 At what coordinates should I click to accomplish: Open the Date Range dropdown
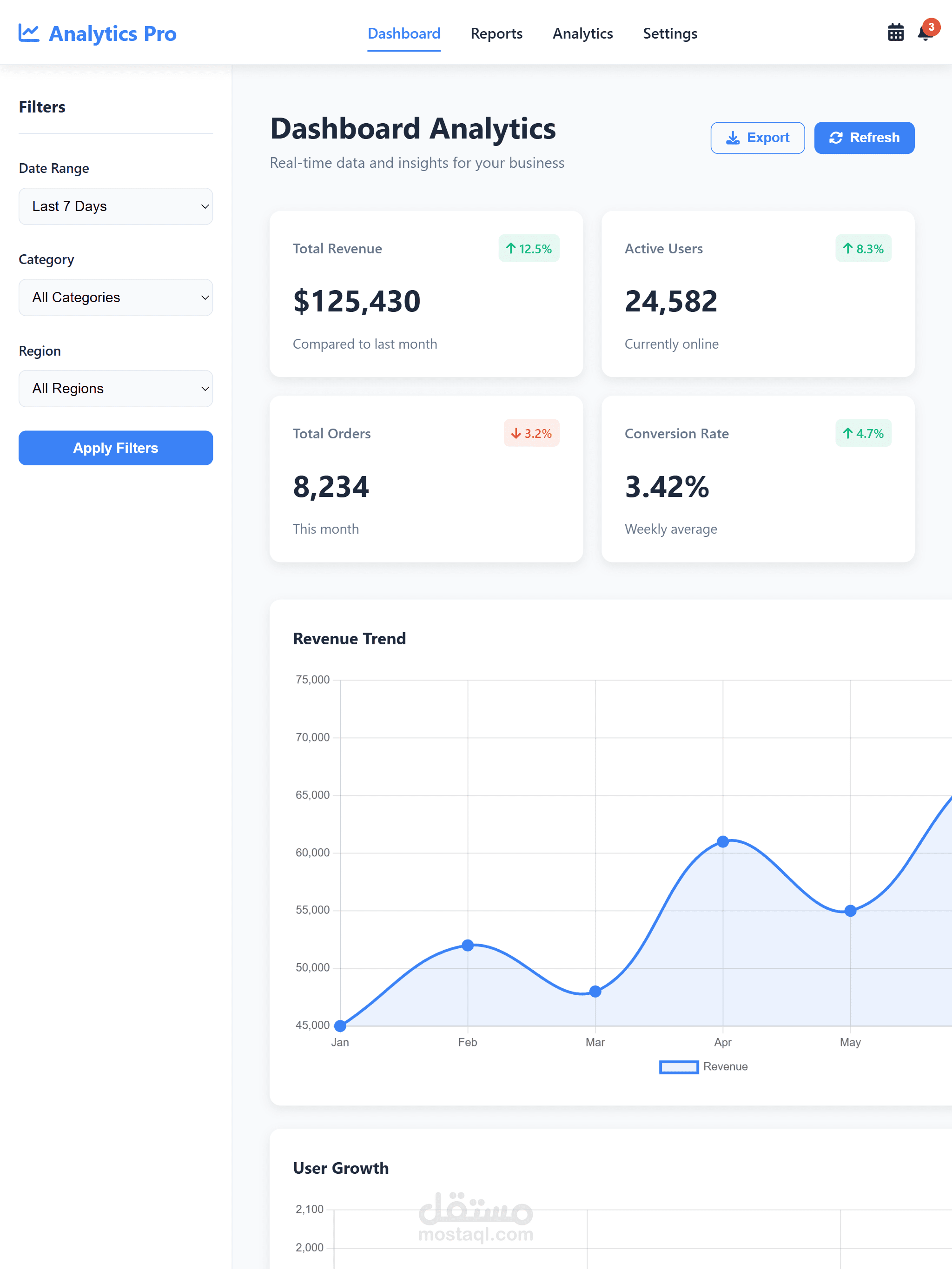(x=115, y=206)
